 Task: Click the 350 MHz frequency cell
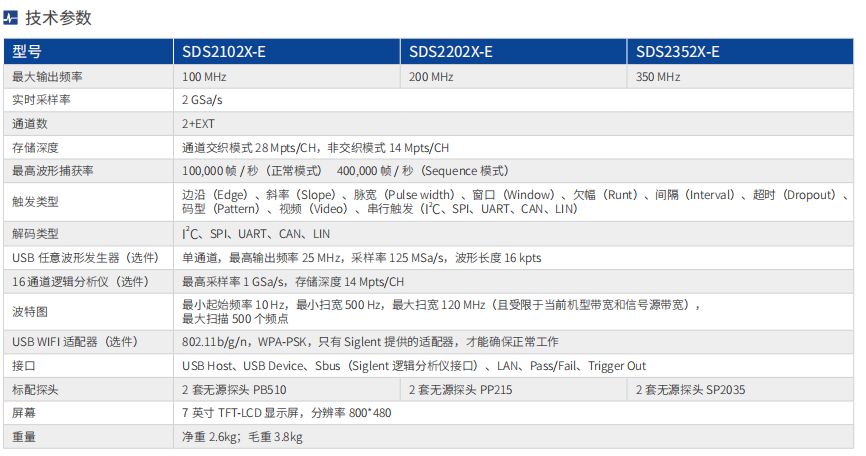[658, 77]
